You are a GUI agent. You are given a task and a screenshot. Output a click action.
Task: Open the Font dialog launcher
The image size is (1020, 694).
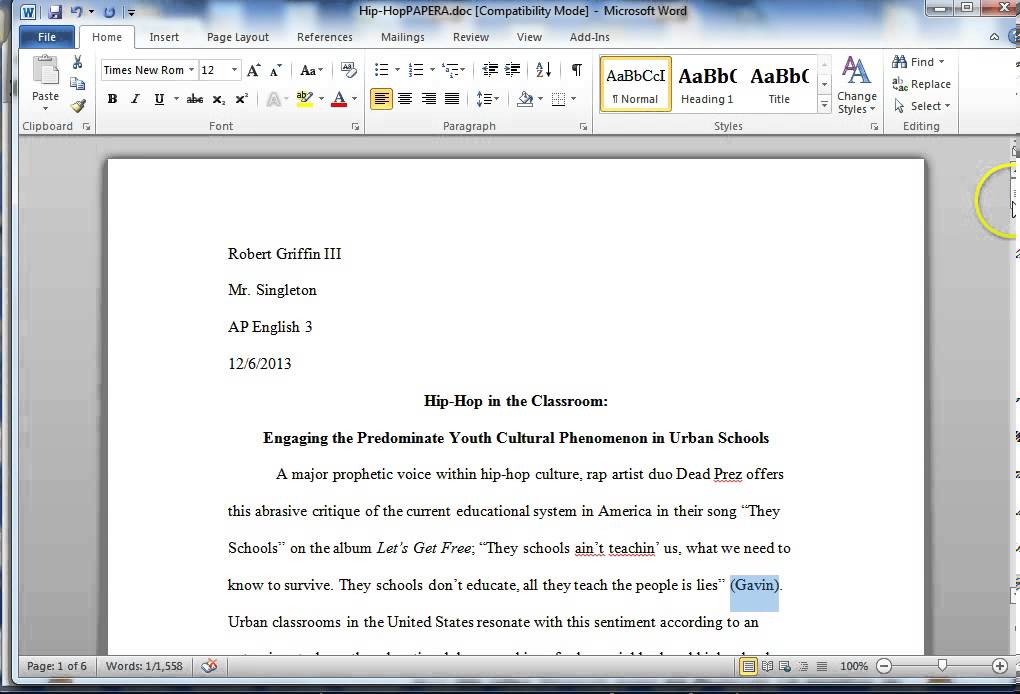(x=355, y=126)
